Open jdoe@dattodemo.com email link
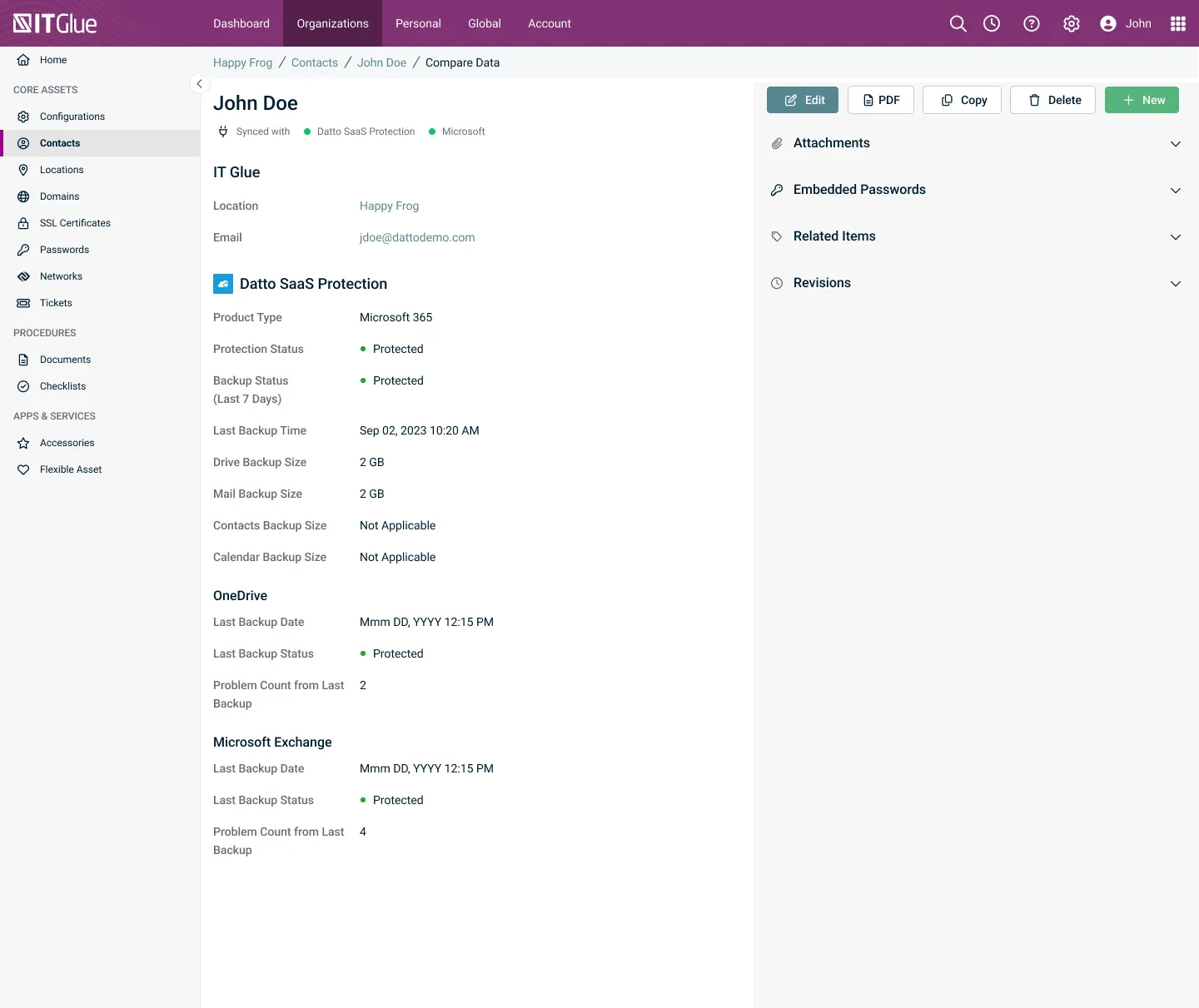 click(417, 237)
